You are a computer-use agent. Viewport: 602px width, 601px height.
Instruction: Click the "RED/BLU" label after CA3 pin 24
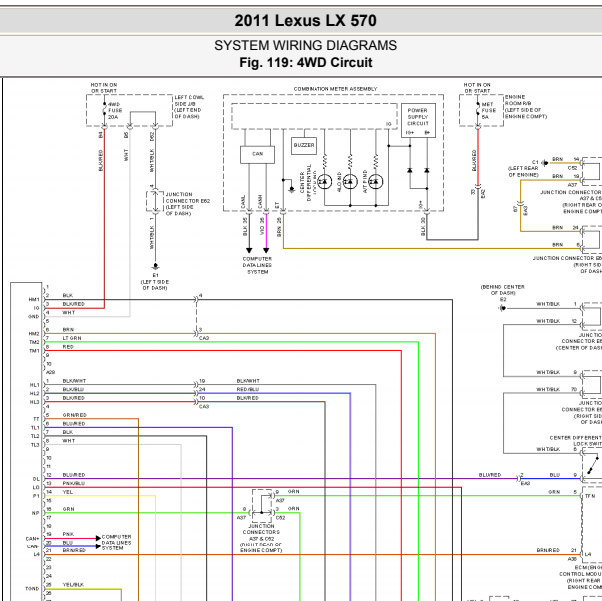coord(248,389)
